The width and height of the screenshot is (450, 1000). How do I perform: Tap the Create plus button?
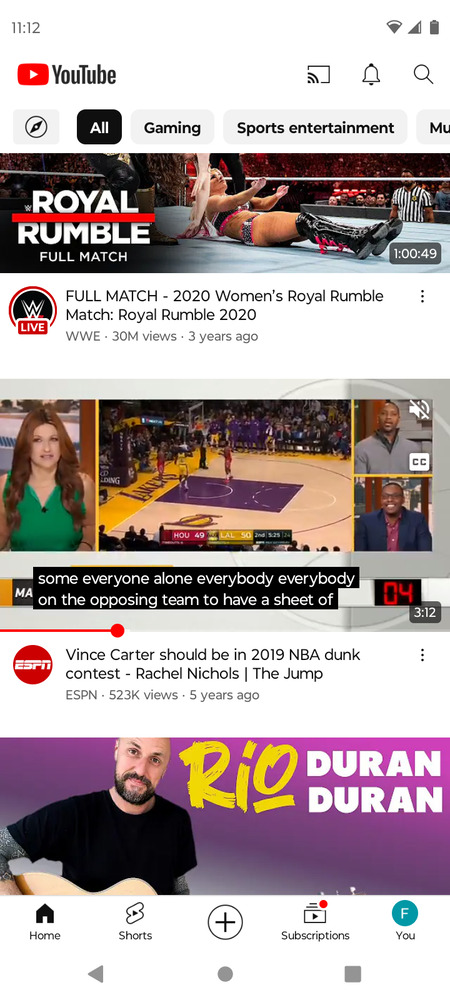point(225,922)
